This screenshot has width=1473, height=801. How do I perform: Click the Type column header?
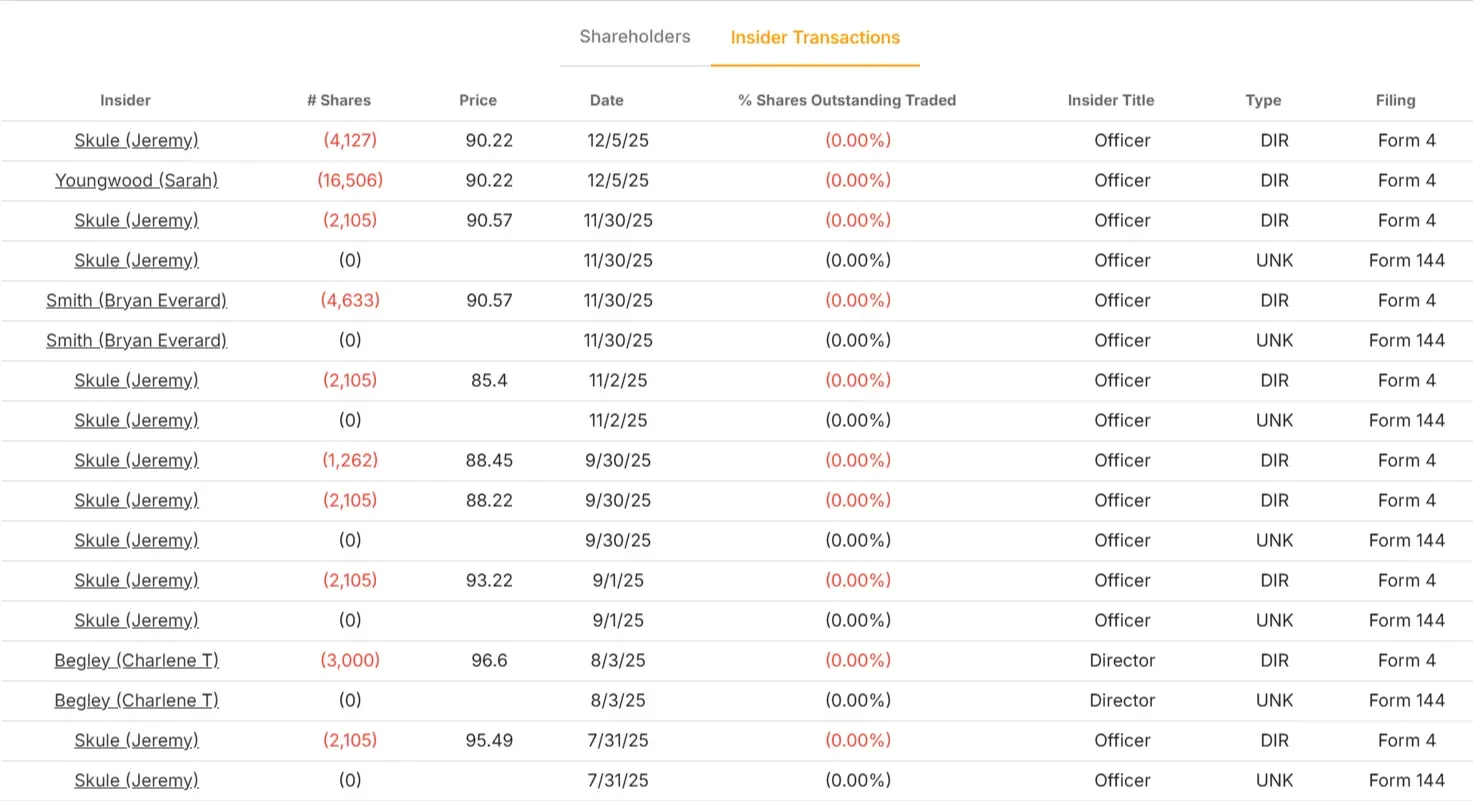click(x=1263, y=100)
